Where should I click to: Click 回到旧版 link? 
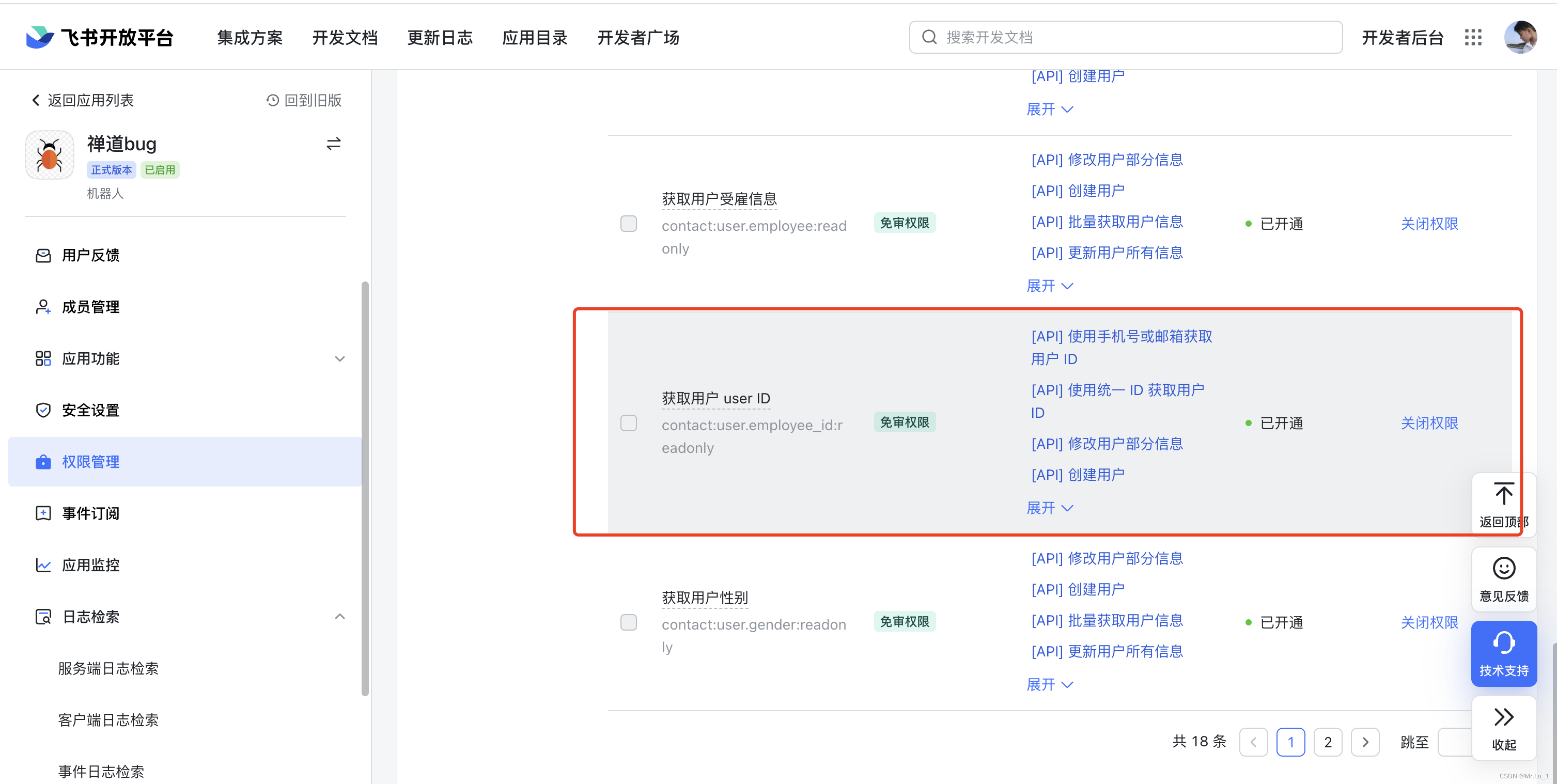313,100
